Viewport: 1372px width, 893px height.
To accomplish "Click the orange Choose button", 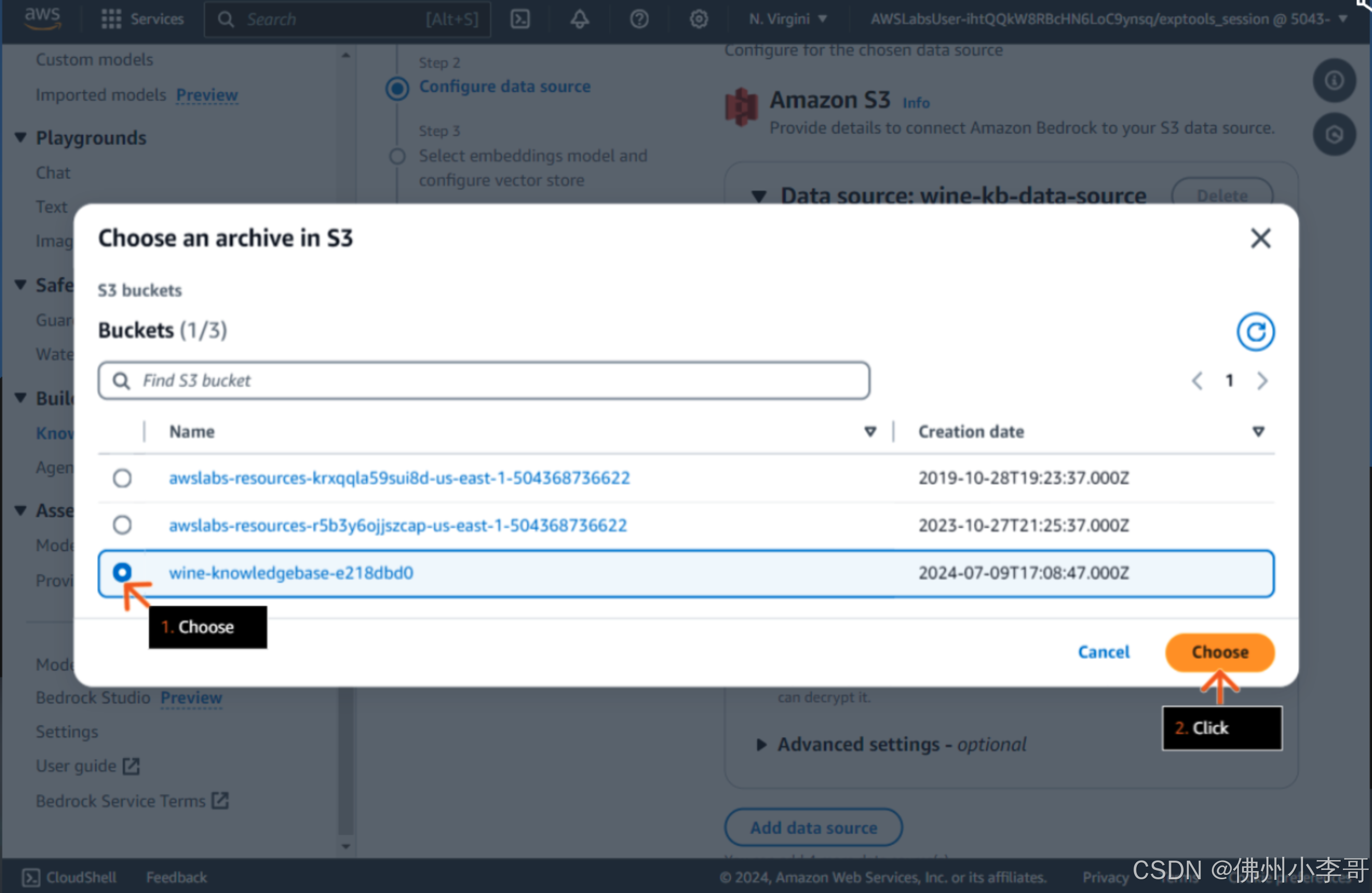I will (1220, 652).
